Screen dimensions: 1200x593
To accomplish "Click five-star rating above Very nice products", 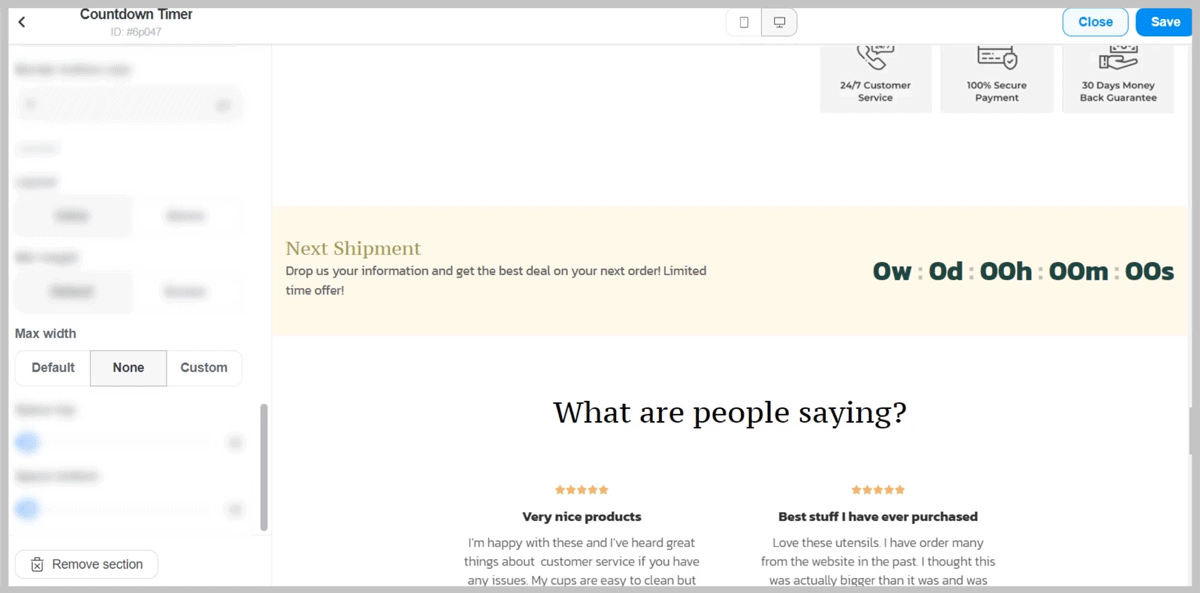I will (x=581, y=490).
